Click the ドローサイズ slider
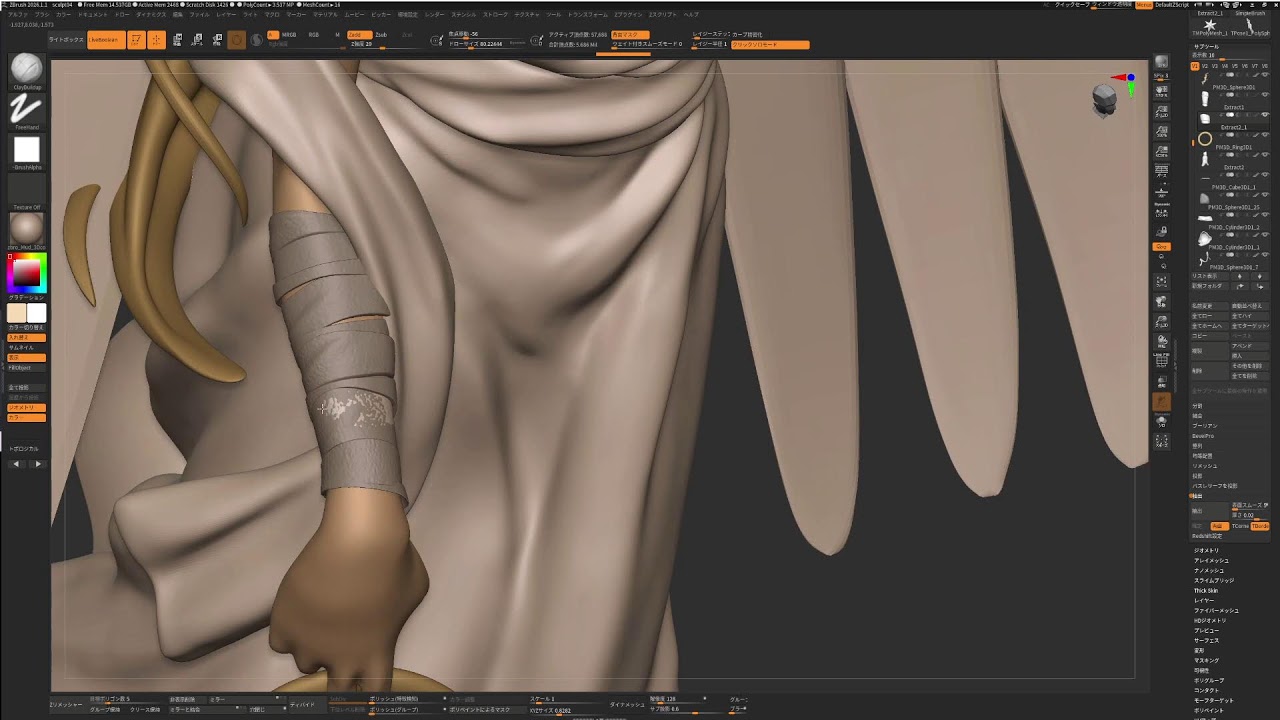The width and height of the screenshot is (1280, 720). pos(489,43)
